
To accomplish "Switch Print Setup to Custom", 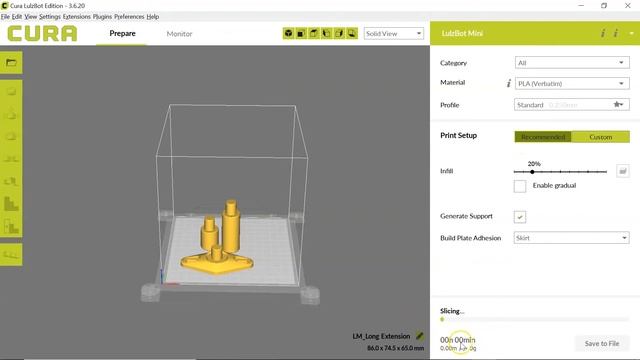I will coord(601,137).
